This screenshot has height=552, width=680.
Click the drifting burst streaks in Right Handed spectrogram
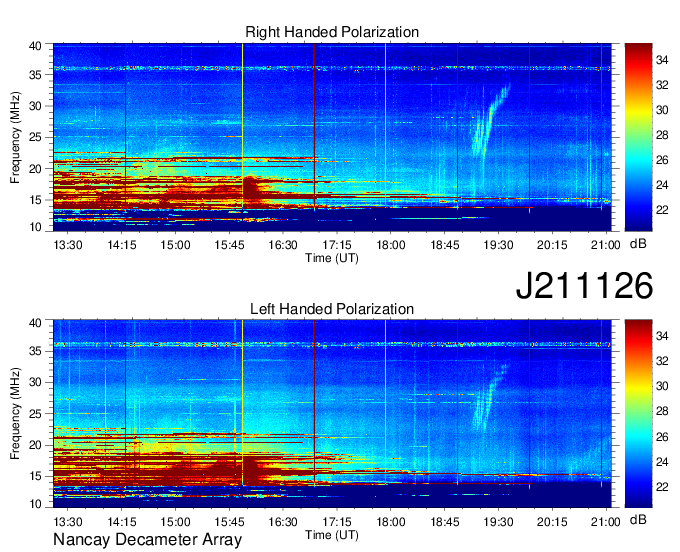tap(490, 121)
